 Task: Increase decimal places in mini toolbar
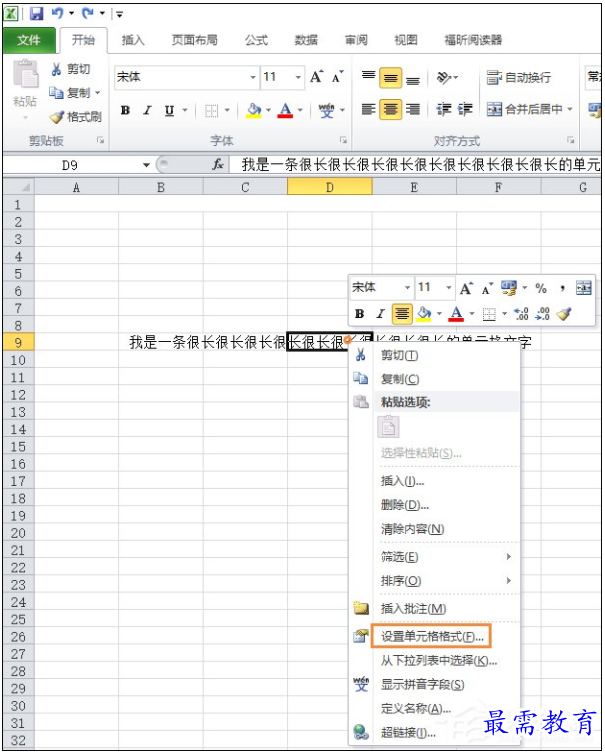[521, 314]
